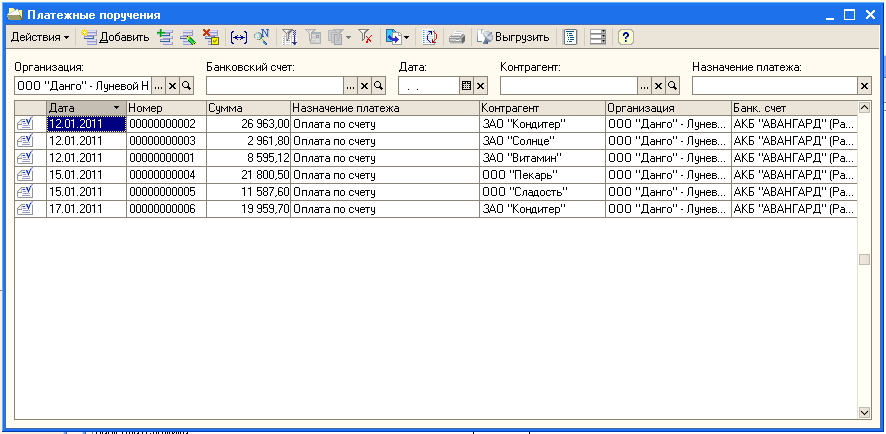The width and height of the screenshot is (886, 434).
Task: Click the vertical scrollbar down arrow
Action: click(x=865, y=411)
